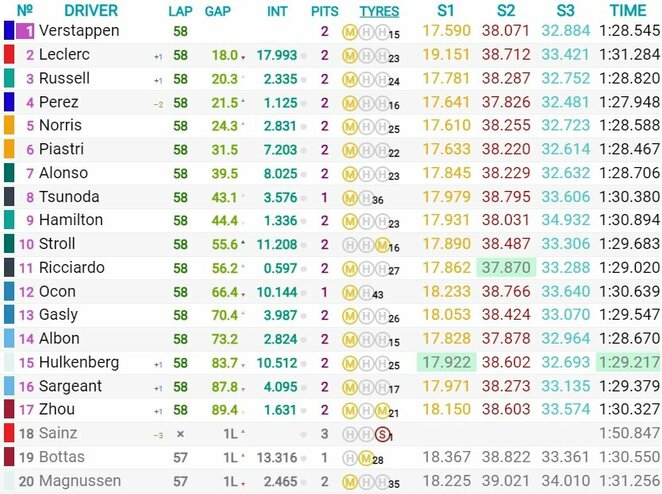This screenshot has height=494, width=662.
Task: Click Tsunoda's yellow medium tyre icon
Action: pyautogui.click(x=350, y=197)
